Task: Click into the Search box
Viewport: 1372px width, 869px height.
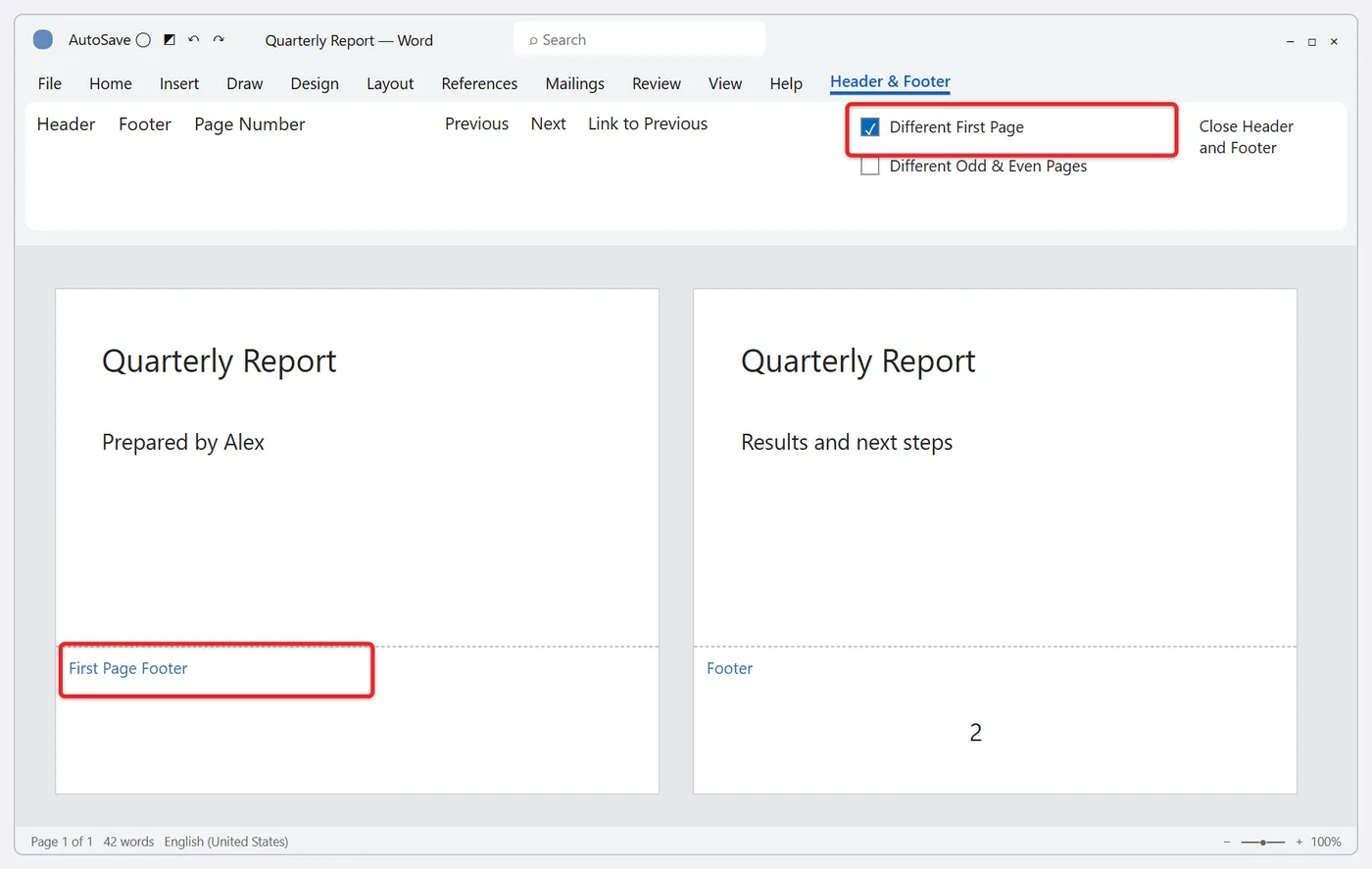Action: pyautogui.click(x=639, y=40)
